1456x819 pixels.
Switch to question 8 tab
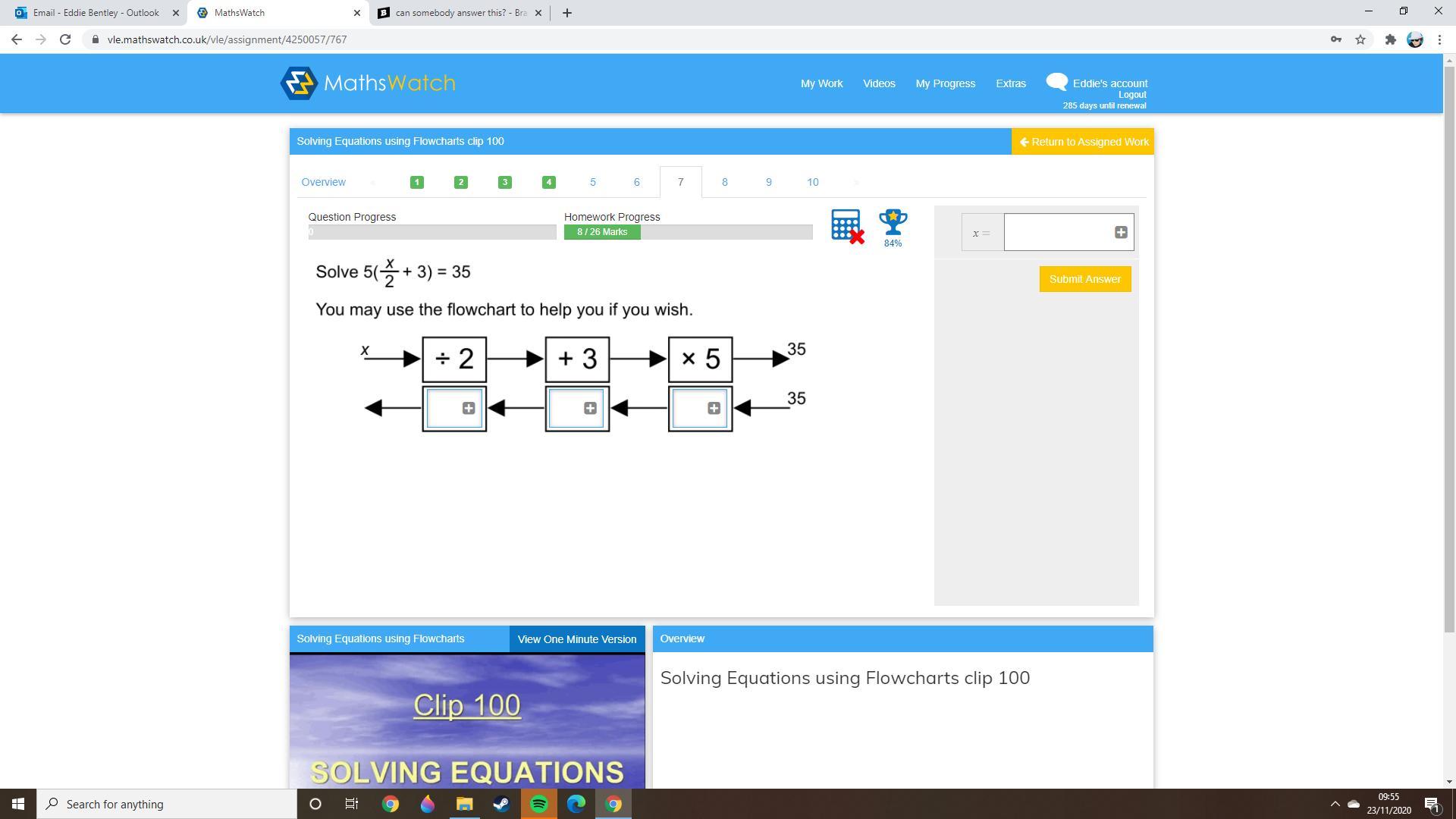pos(724,182)
